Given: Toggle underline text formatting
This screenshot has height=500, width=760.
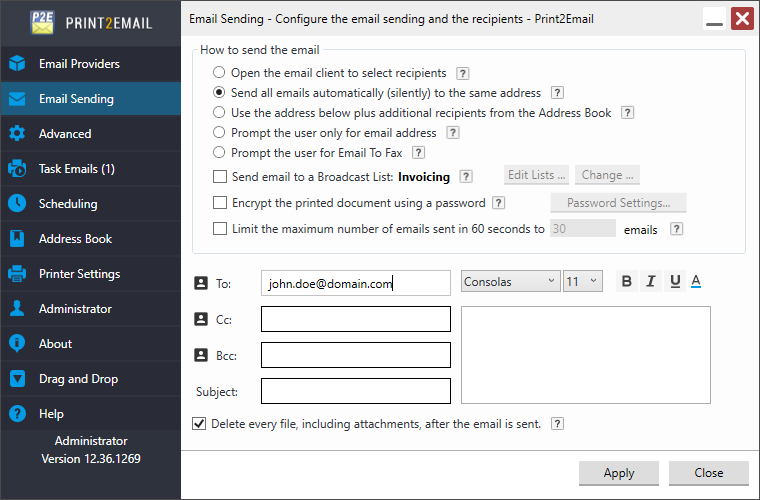Looking at the screenshot, I should 674,282.
